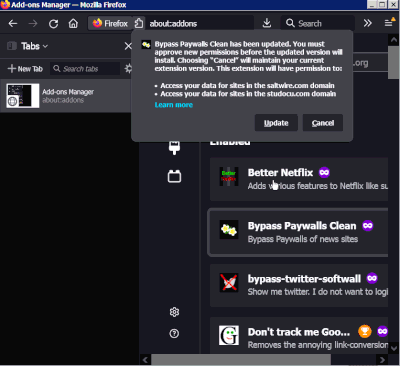The image size is (400, 366).
Task: Click the forward navigation arrow
Action: 33,23
